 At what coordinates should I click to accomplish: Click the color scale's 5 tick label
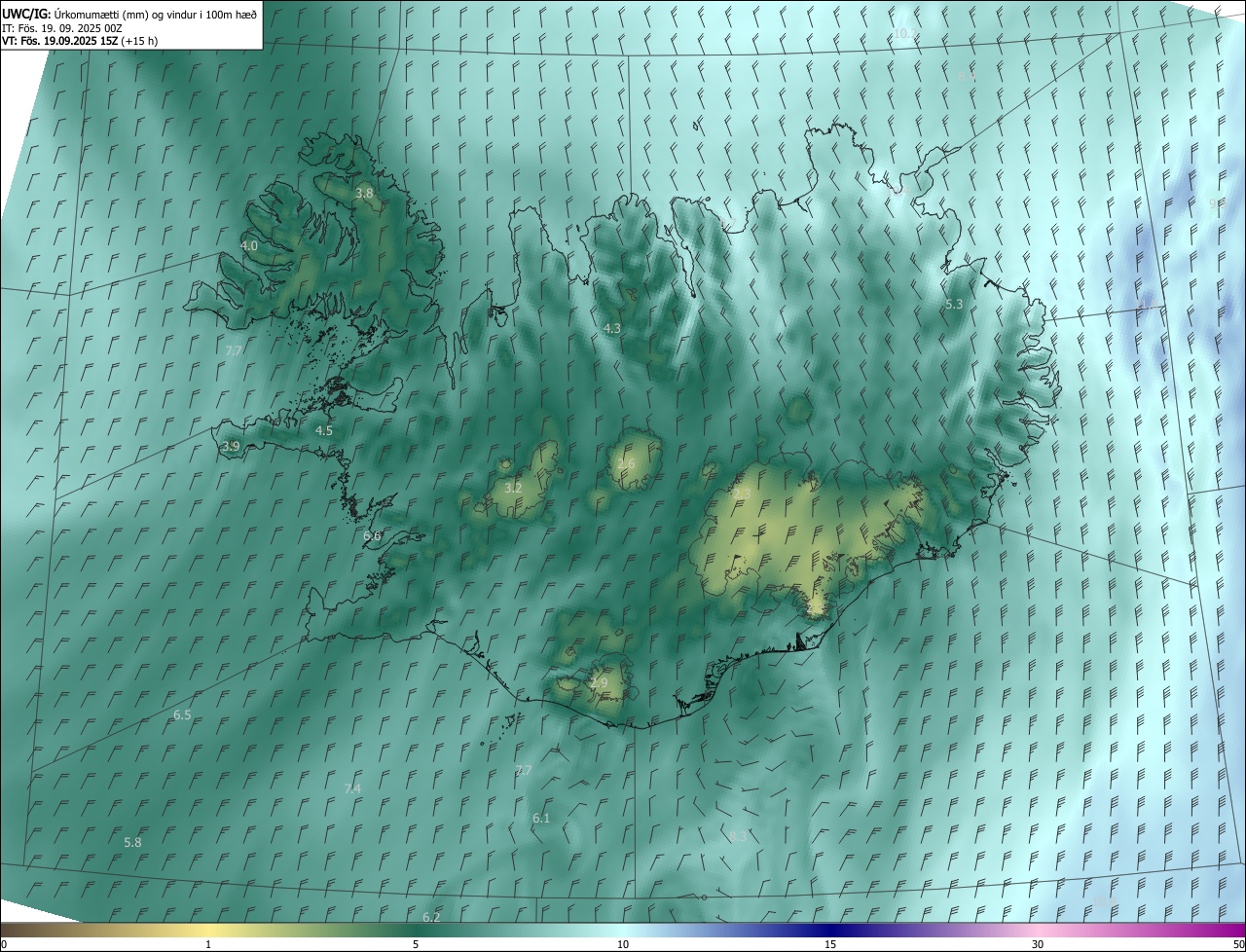(416, 944)
